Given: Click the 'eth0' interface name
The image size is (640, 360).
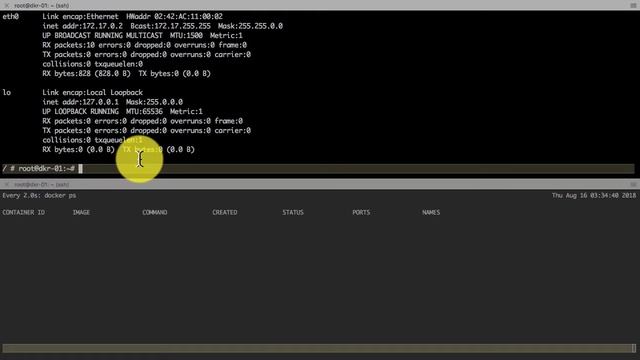Looking at the screenshot, I should pyautogui.click(x=11, y=17).
